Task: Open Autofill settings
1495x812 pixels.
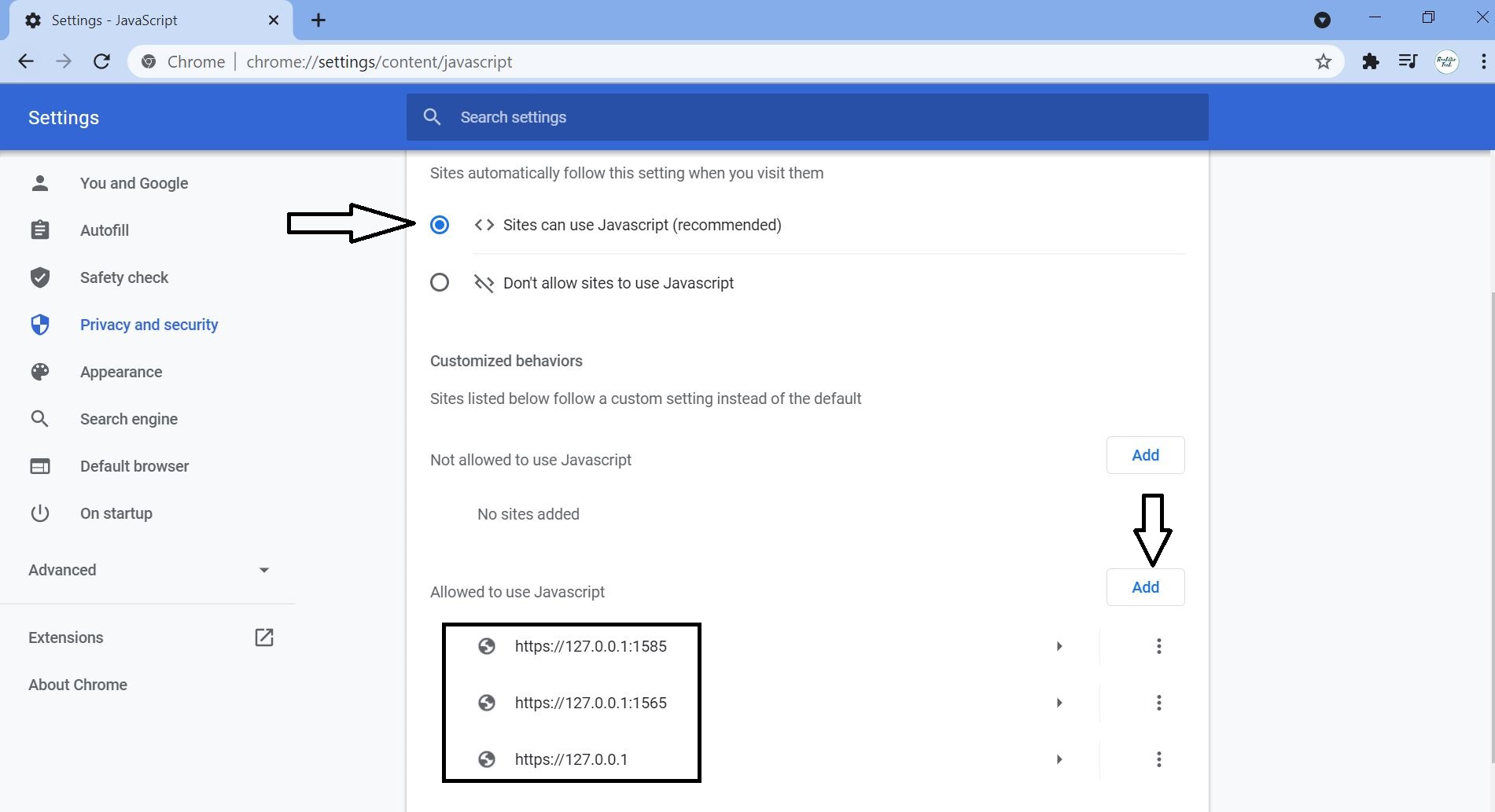Action: [105, 230]
